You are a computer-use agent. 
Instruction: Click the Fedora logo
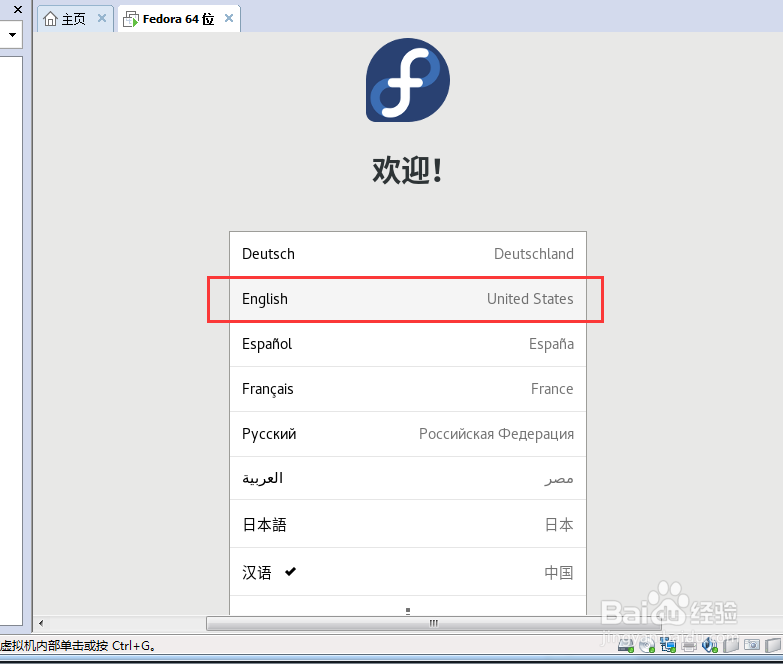pos(407,80)
